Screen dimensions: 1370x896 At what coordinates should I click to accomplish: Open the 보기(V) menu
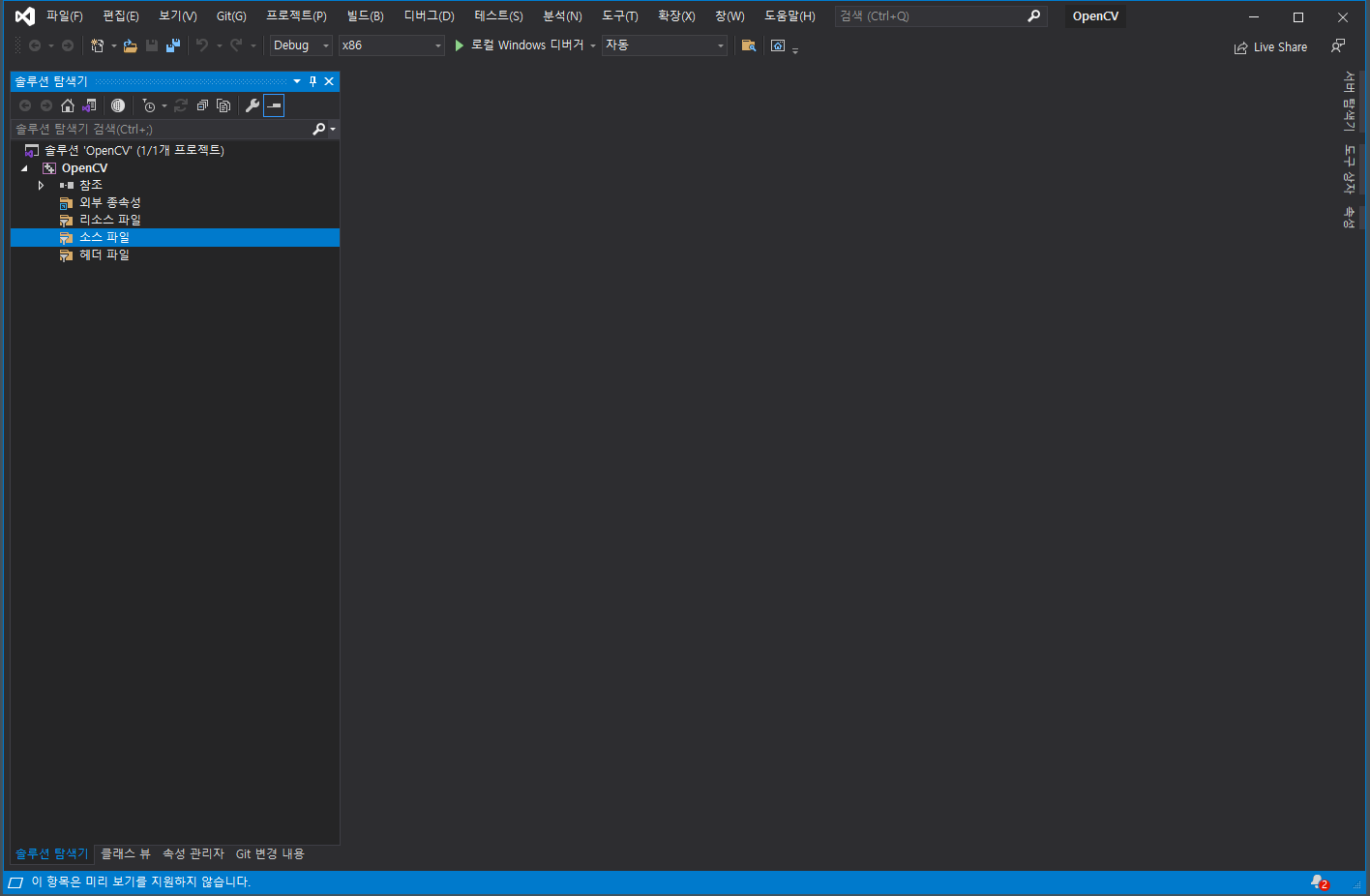[178, 16]
